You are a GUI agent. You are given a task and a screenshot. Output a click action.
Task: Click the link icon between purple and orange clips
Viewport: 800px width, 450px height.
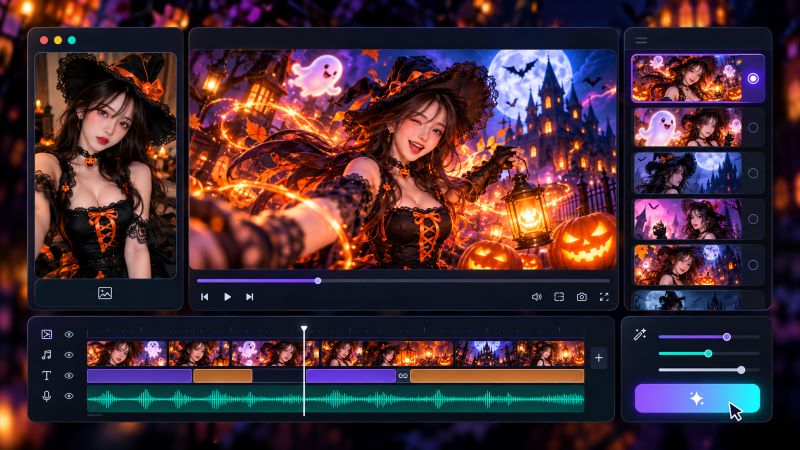(403, 376)
